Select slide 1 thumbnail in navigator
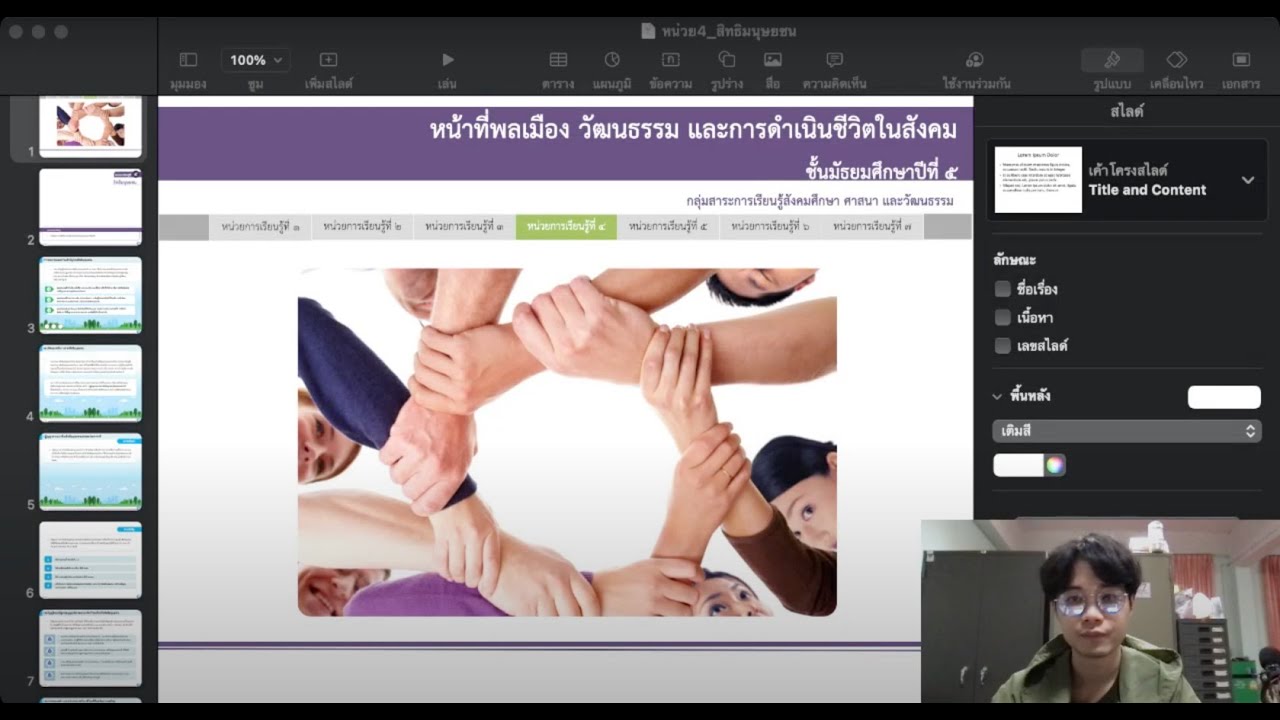The image size is (1280, 720). pyautogui.click(x=90, y=126)
